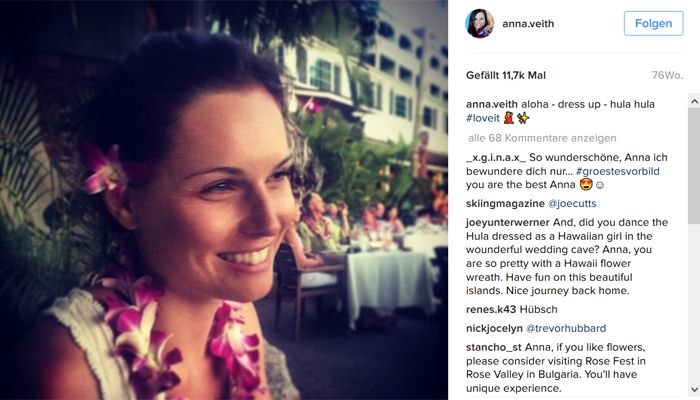
Task: Click the 76Wo. post timestamp
Action: [x=667, y=75]
